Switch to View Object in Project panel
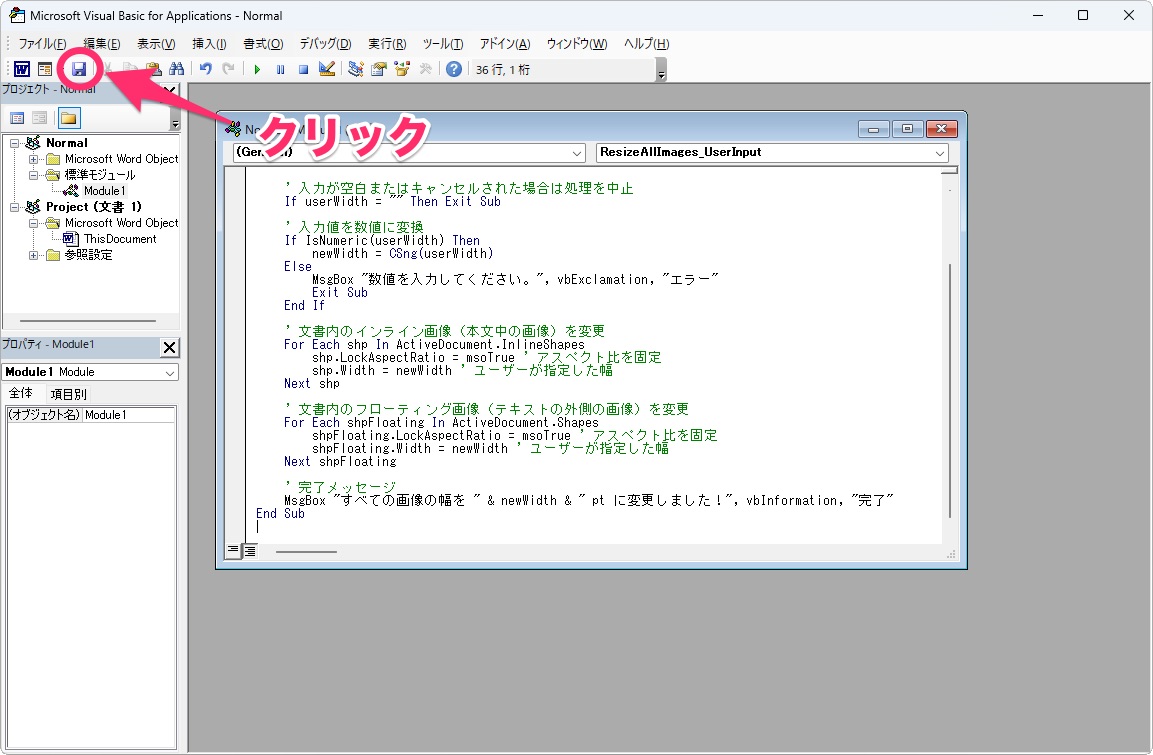Screen dimensions: 1153x755 [x=38, y=117]
